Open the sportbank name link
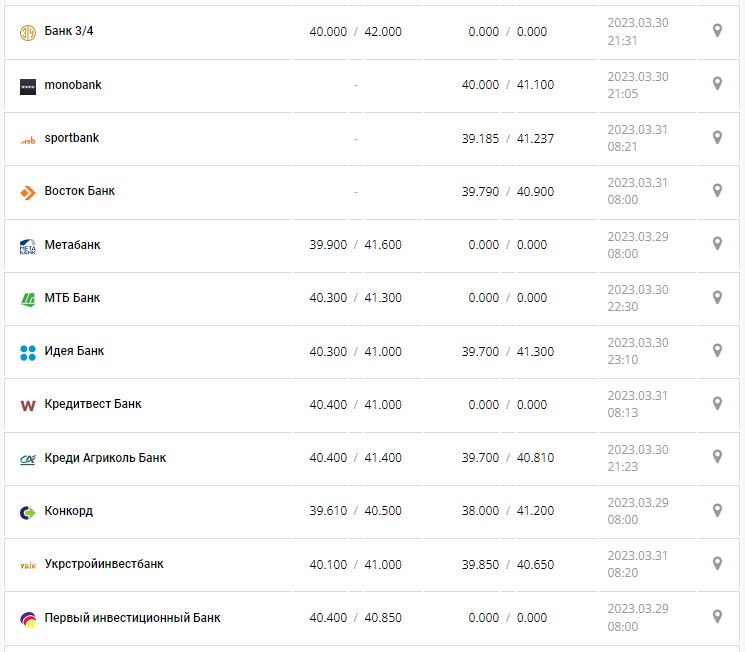The image size is (745, 652). coord(72,138)
